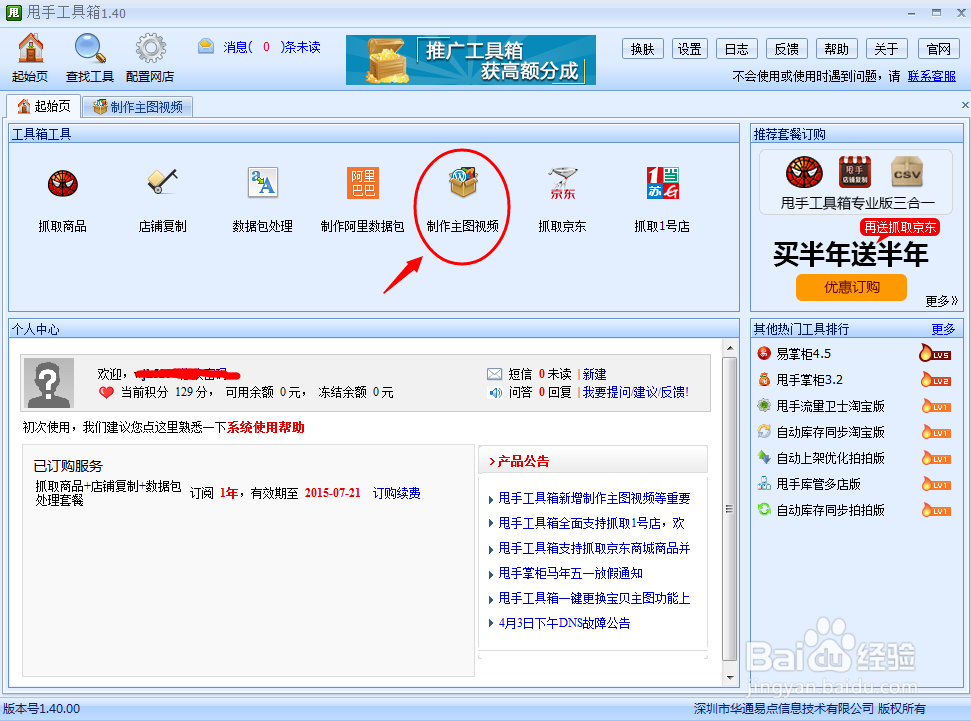Screen dimensions: 971x721
Task: Click the 优惠订购 orange button
Action: 851,287
